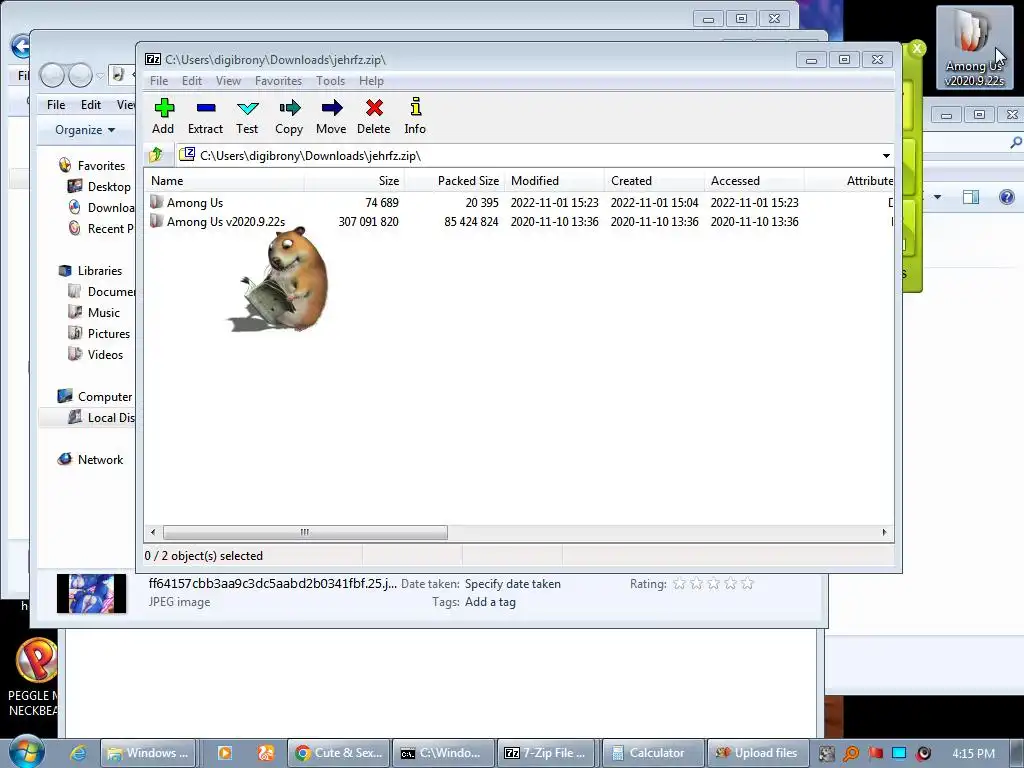1024x768 pixels.
Task: Select the Among Us folder row
Action: (519, 202)
